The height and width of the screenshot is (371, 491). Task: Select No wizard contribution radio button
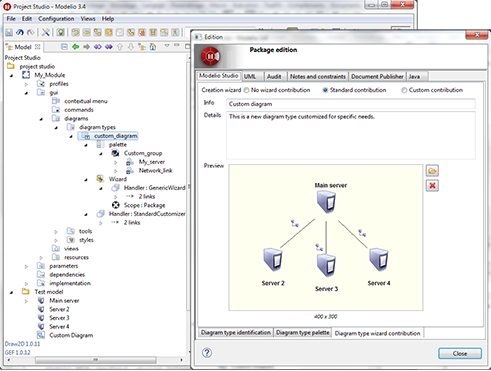click(246, 90)
